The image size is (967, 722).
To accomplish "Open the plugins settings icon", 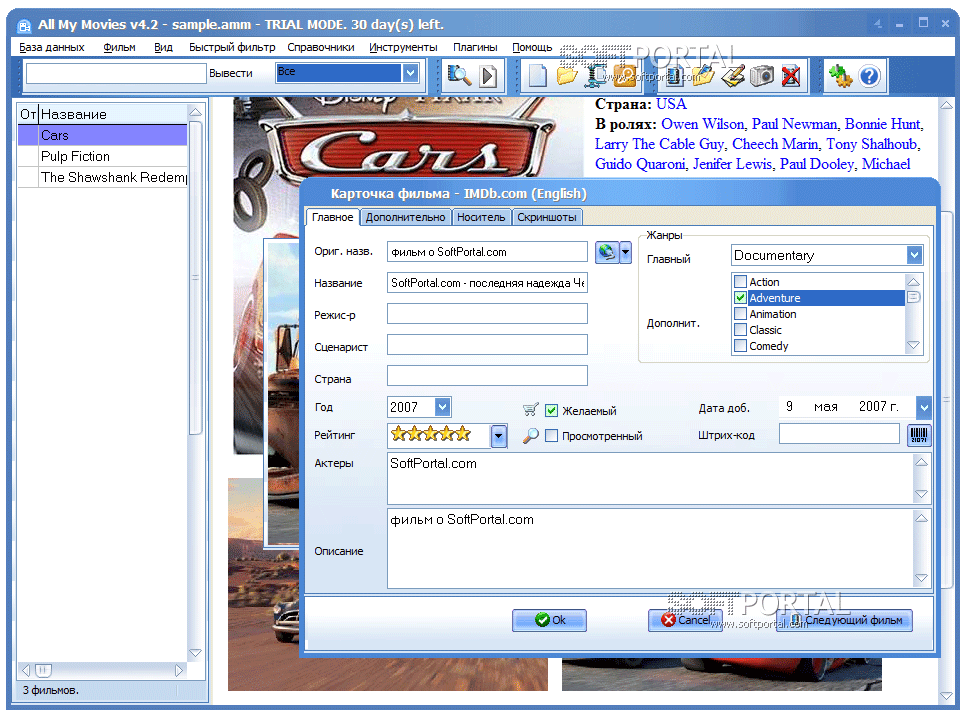I will click(x=840, y=76).
